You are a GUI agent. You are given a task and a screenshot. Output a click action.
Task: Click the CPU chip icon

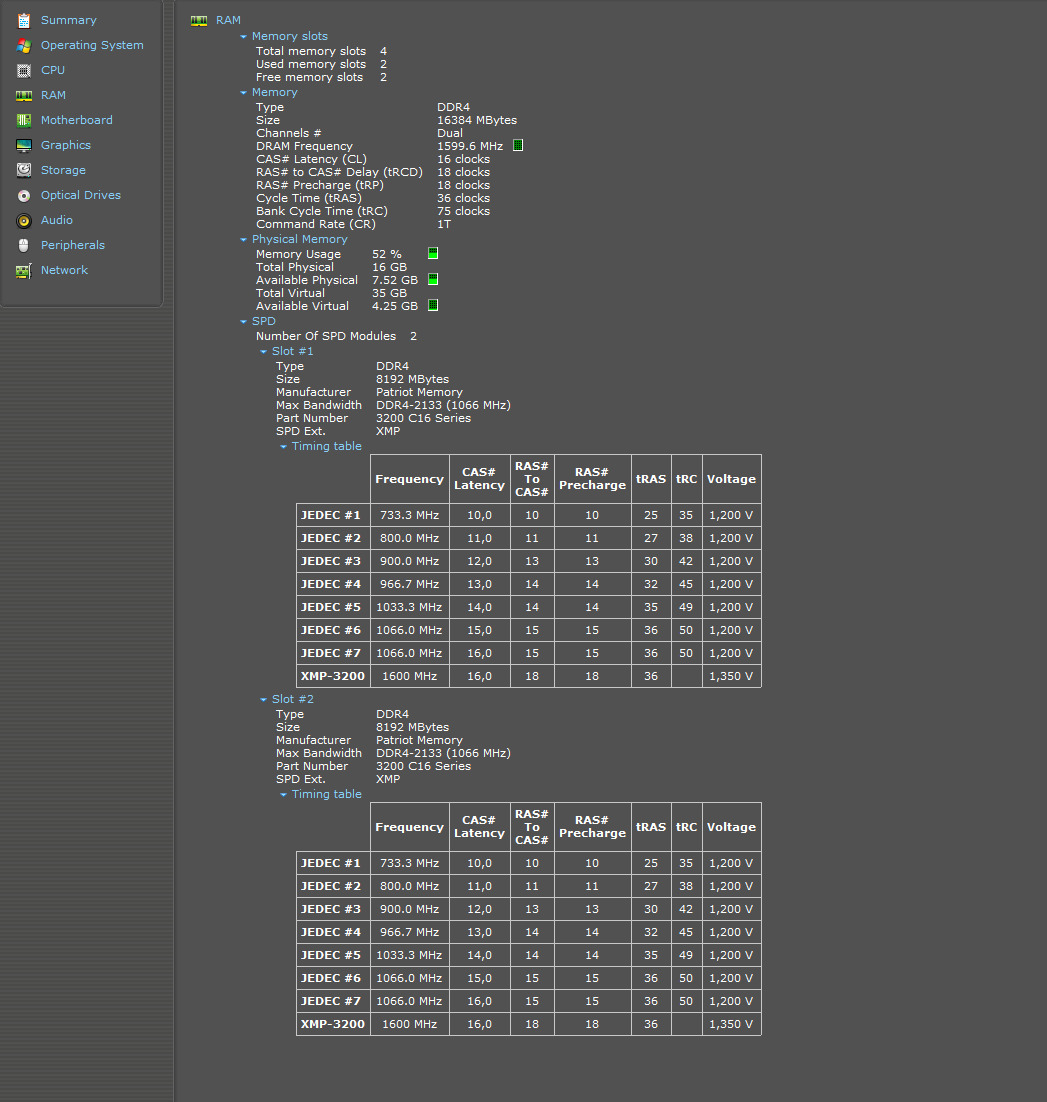tap(23, 70)
